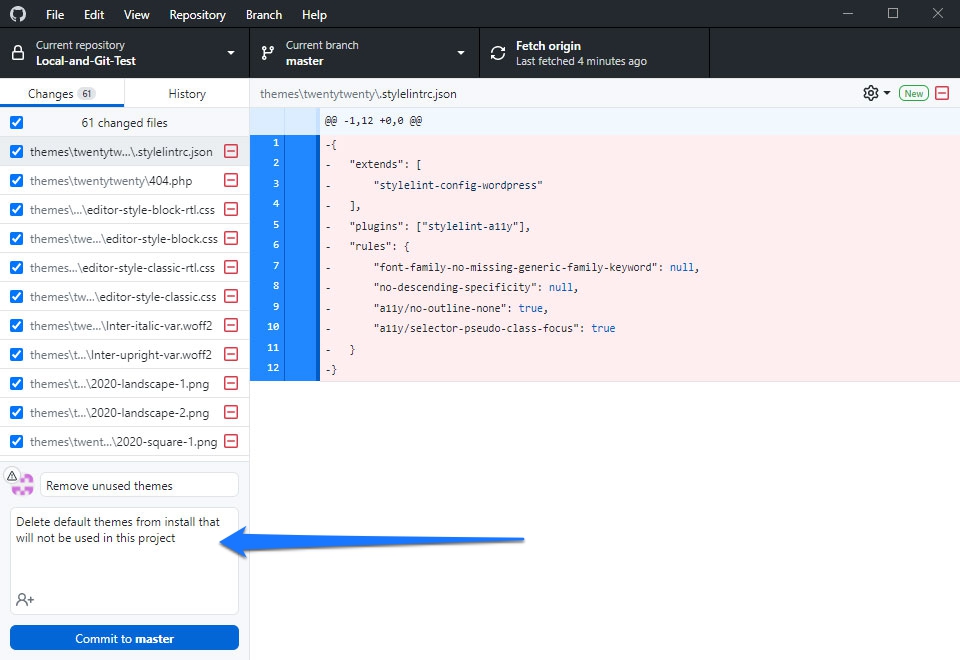
Task: Click deleted status icon for editor-style-block.css
Action: click(x=231, y=238)
